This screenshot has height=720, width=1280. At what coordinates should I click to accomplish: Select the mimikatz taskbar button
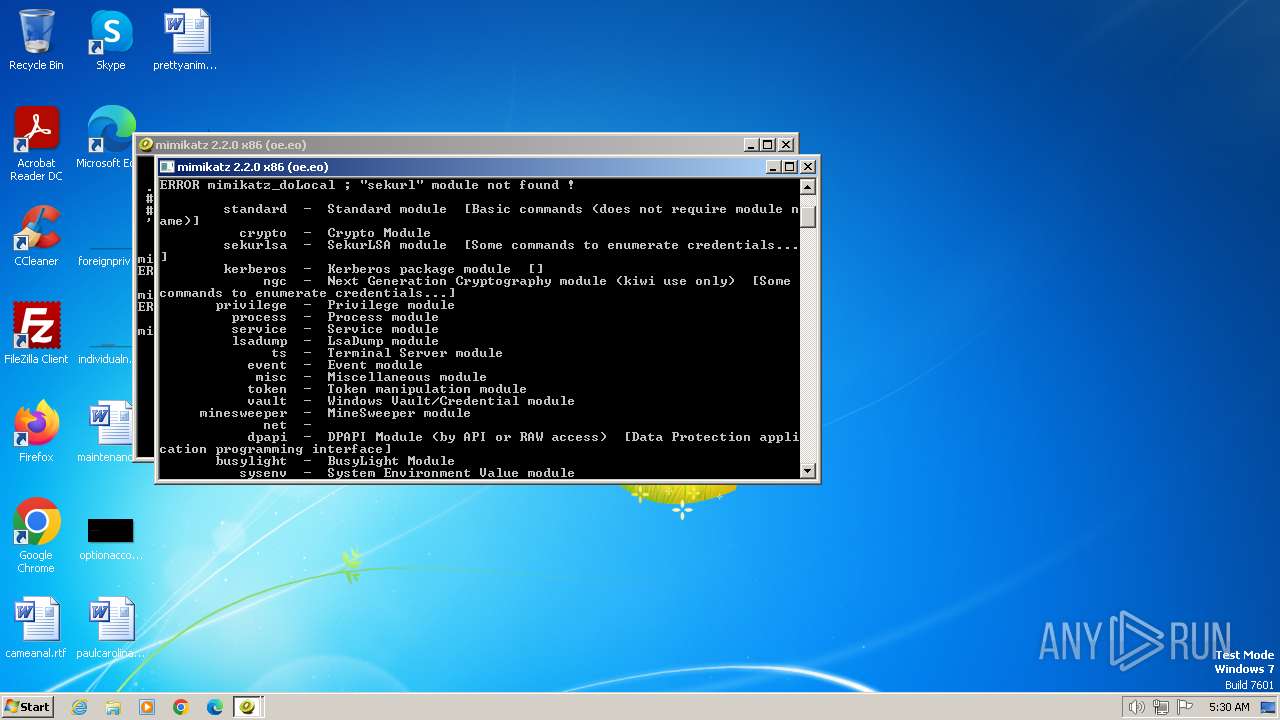pyautogui.click(x=248, y=707)
